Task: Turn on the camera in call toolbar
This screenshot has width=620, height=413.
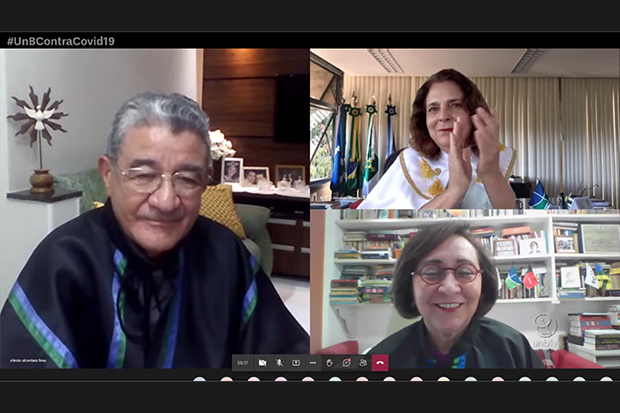Action: click(x=263, y=362)
